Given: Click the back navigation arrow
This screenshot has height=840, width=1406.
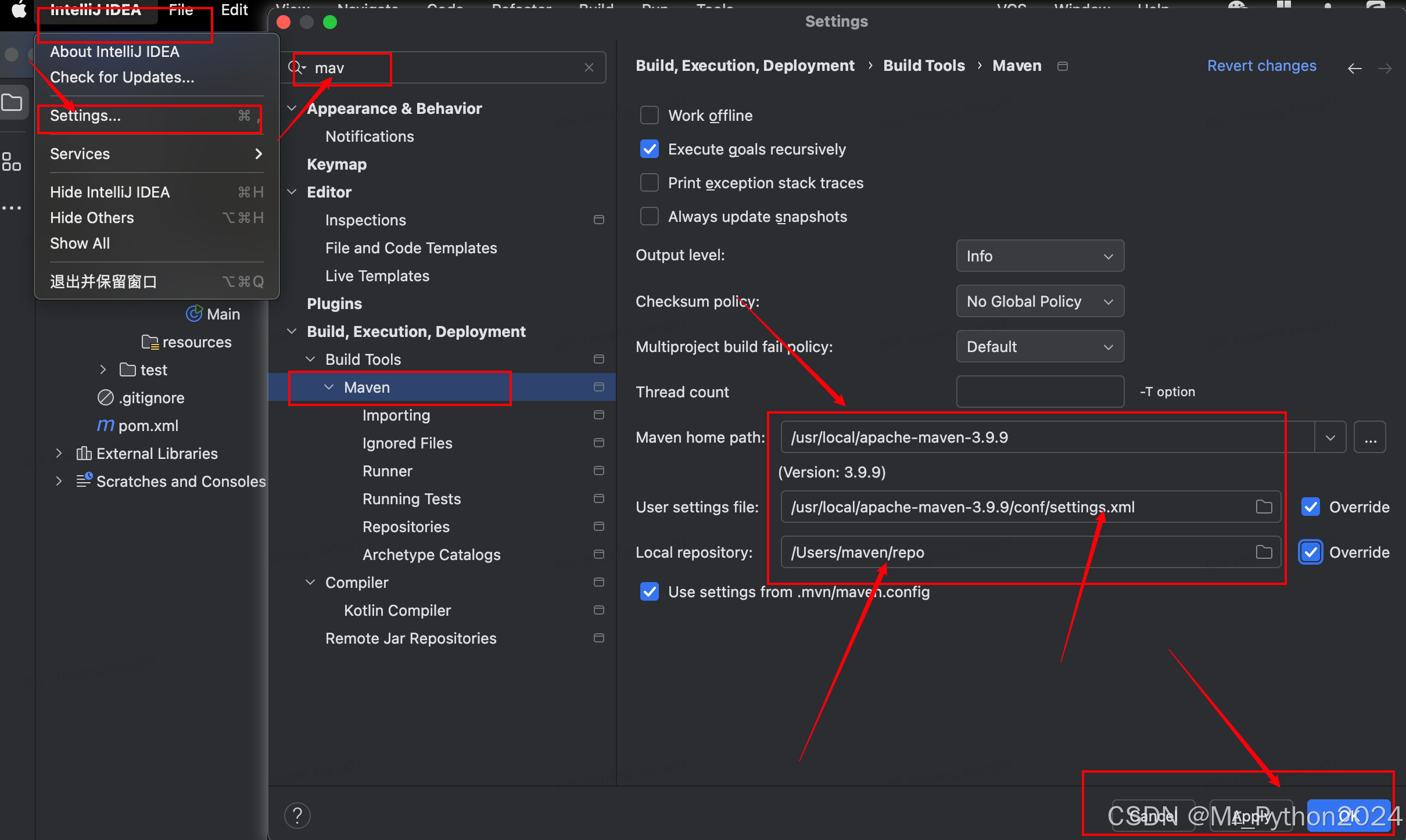Looking at the screenshot, I should 1354,69.
